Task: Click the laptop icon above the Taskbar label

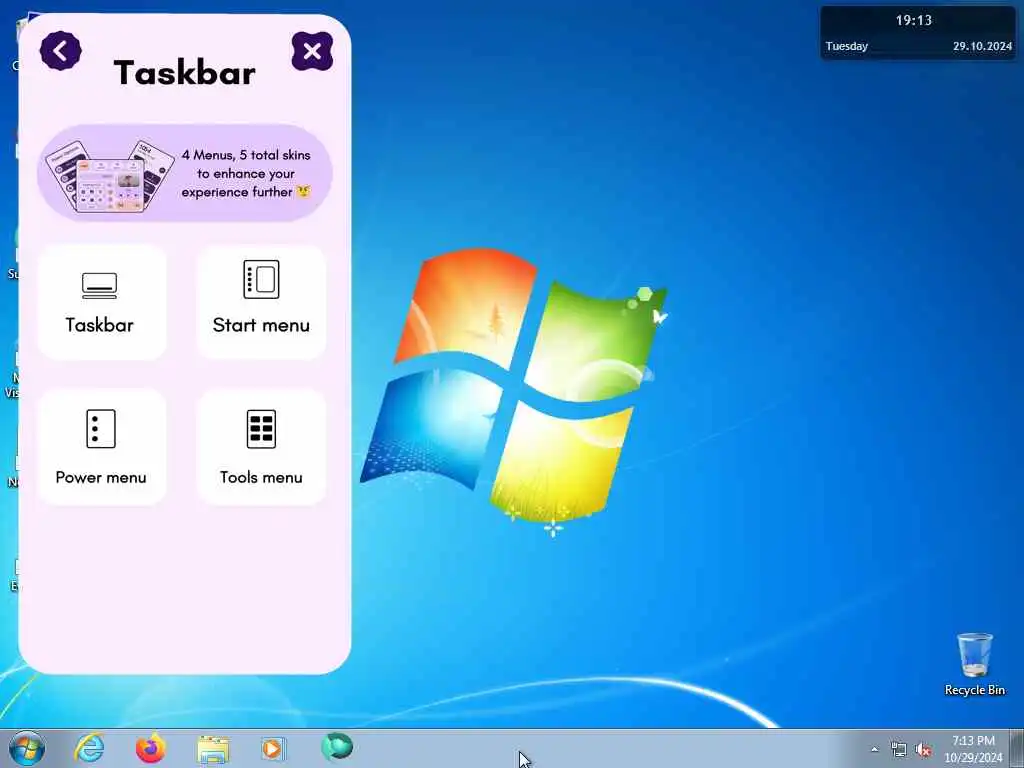Action: (99, 285)
